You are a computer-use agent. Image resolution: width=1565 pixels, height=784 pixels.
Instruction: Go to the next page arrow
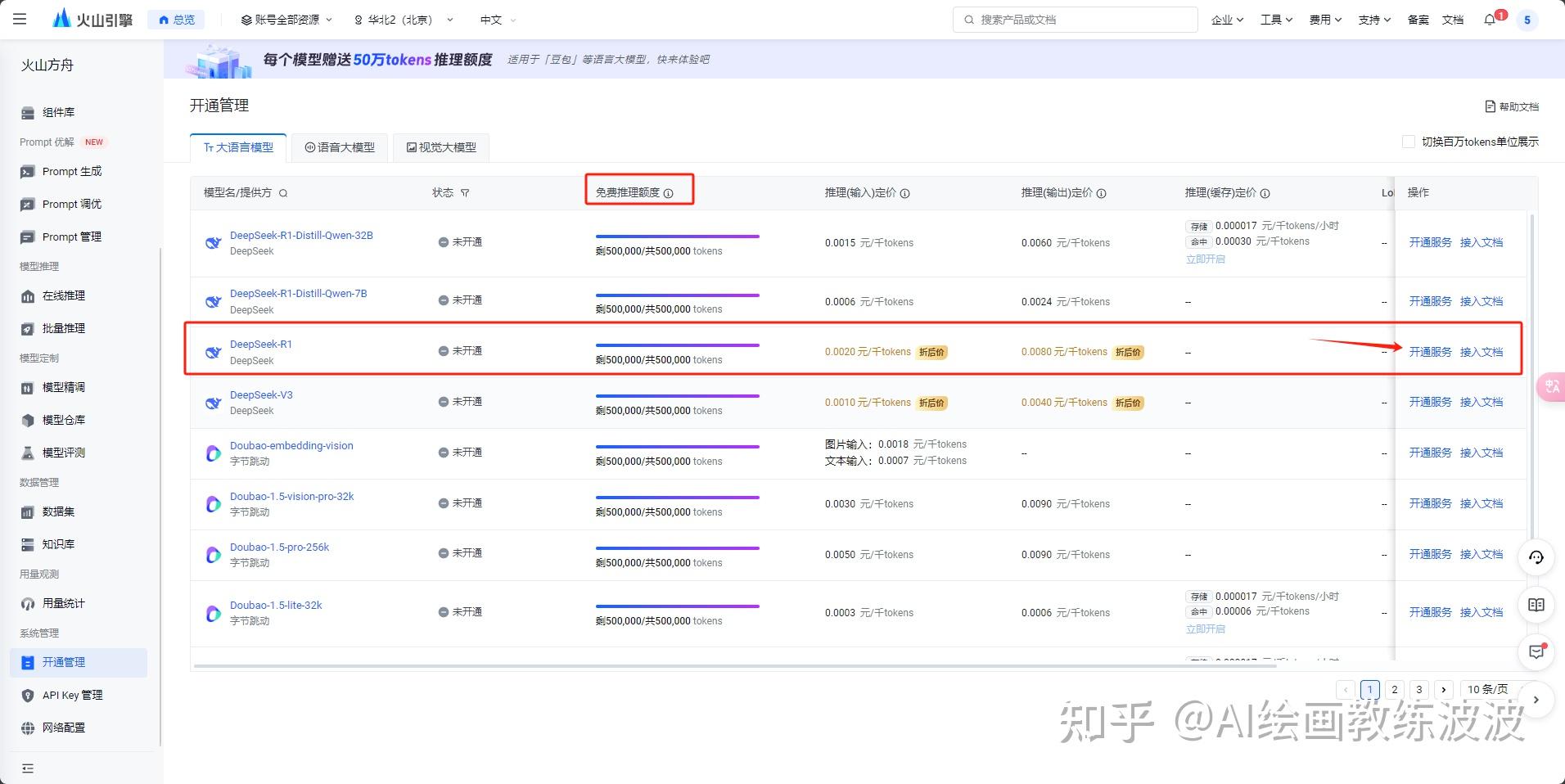(1444, 689)
